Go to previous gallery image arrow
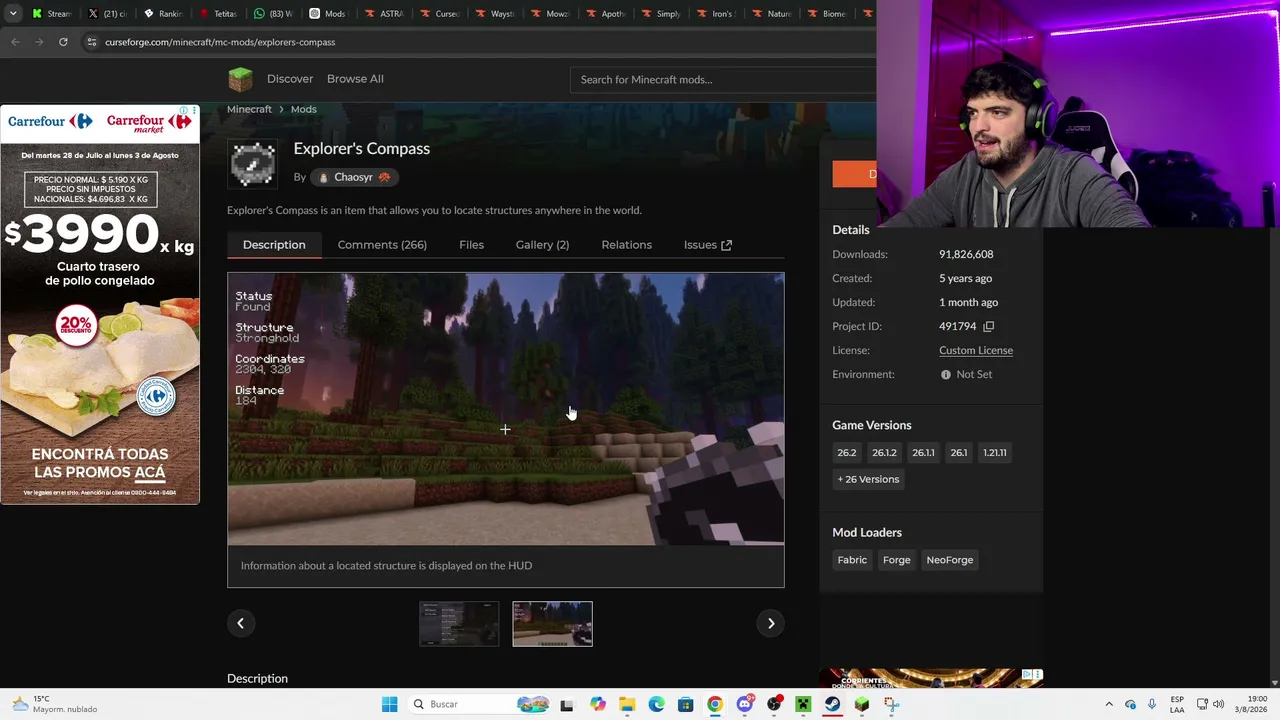Image resolution: width=1280 pixels, height=720 pixels. (240, 623)
